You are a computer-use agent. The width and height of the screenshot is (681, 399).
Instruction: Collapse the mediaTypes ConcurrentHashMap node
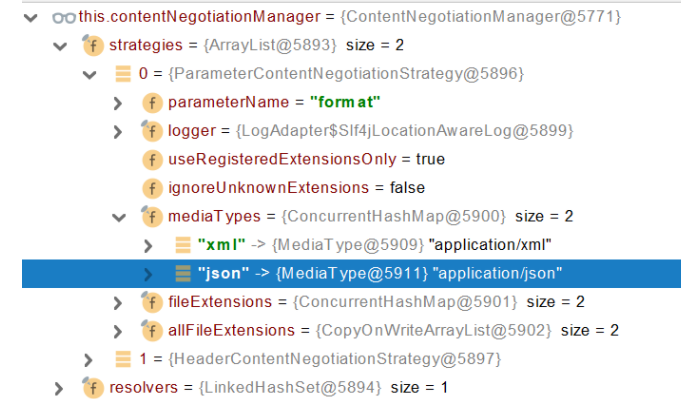point(119,217)
